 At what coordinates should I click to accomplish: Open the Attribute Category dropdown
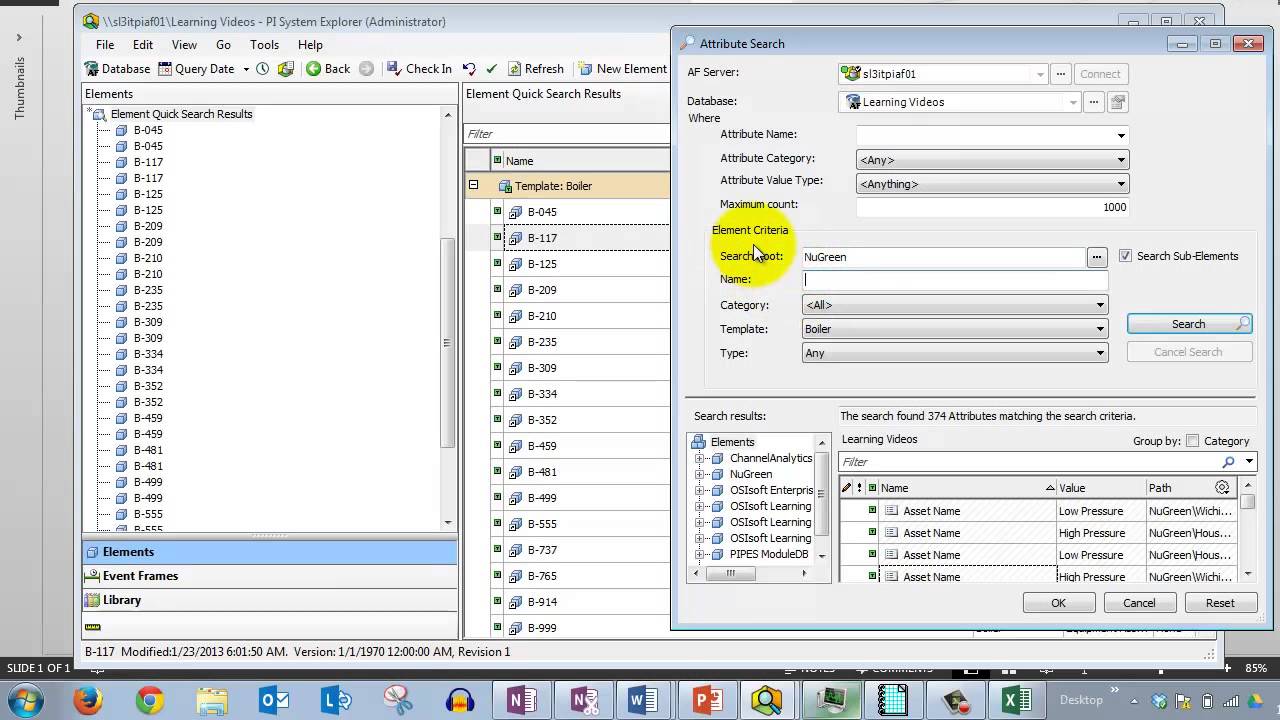1121,159
